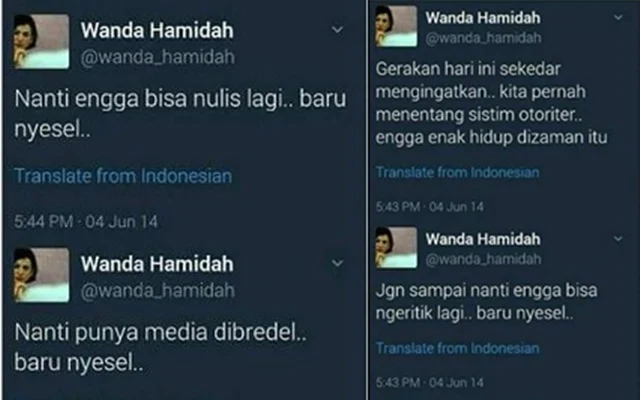Open avatar of 'Nanti punya media dibredel' tweet
Screen dimensions: 640x400
(41, 275)
